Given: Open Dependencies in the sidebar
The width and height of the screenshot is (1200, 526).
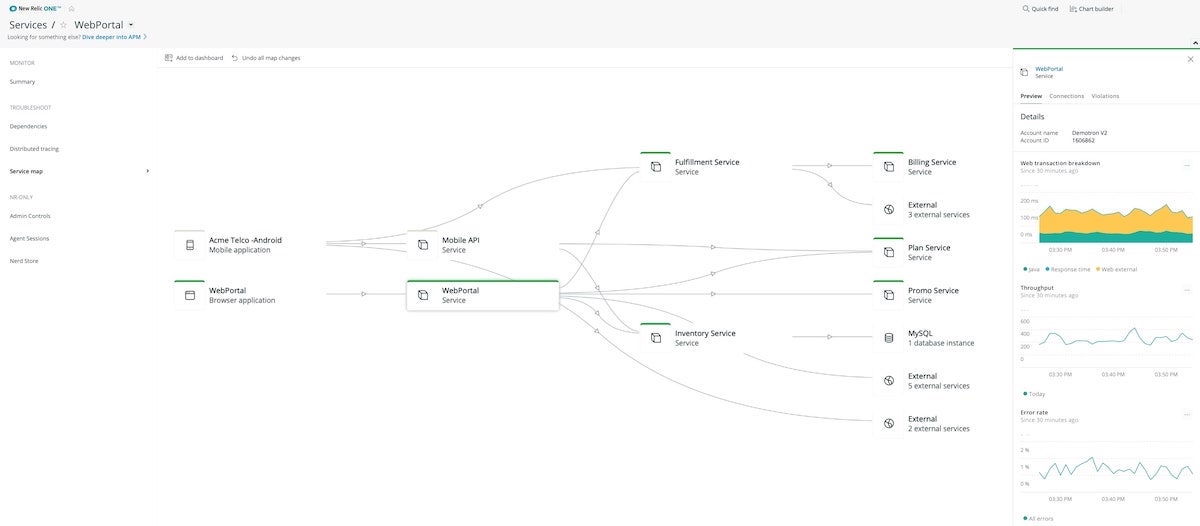Looking at the screenshot, I should point(28,126).
